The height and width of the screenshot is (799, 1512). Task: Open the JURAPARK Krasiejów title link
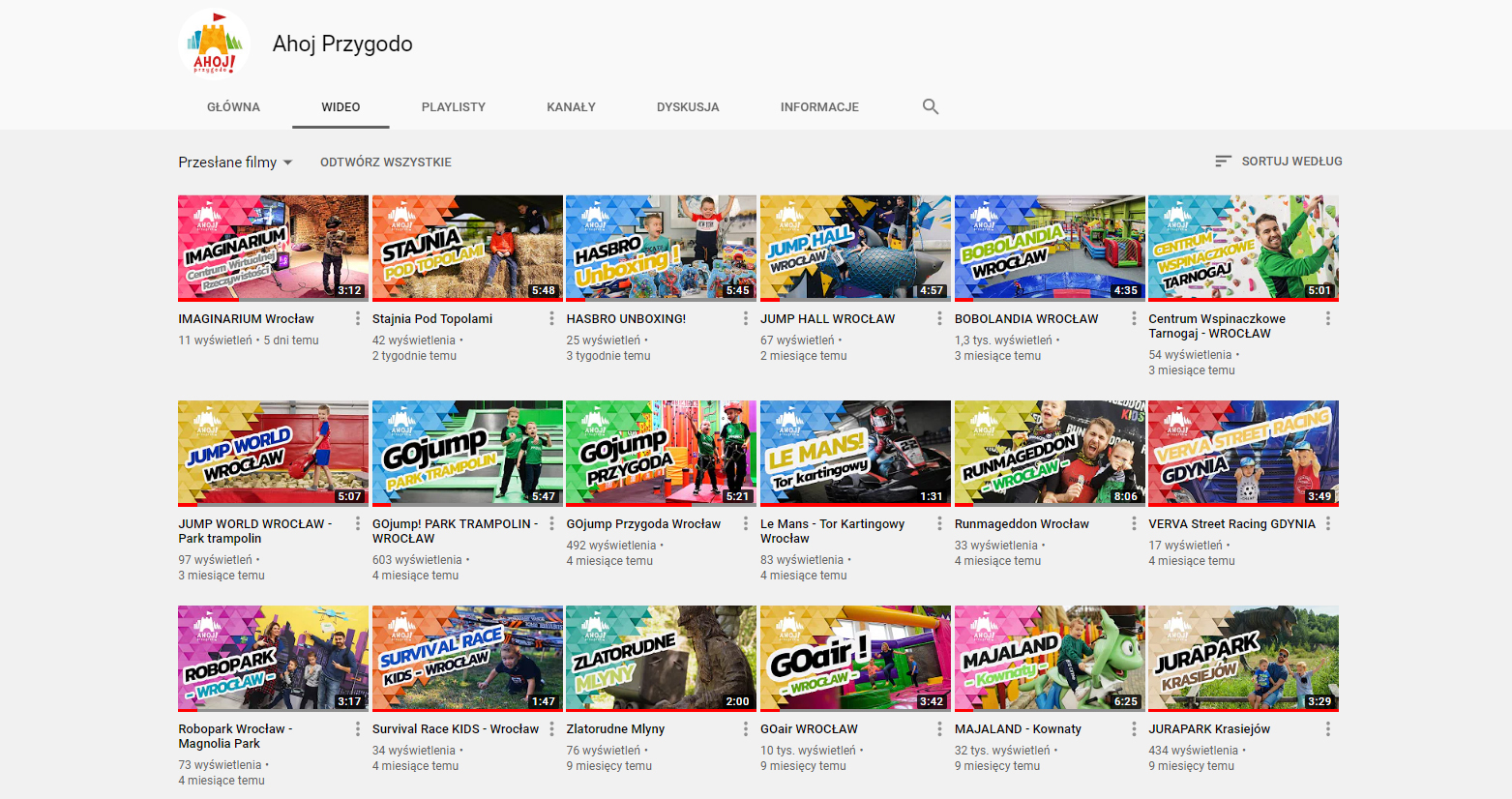[1209, 728]
